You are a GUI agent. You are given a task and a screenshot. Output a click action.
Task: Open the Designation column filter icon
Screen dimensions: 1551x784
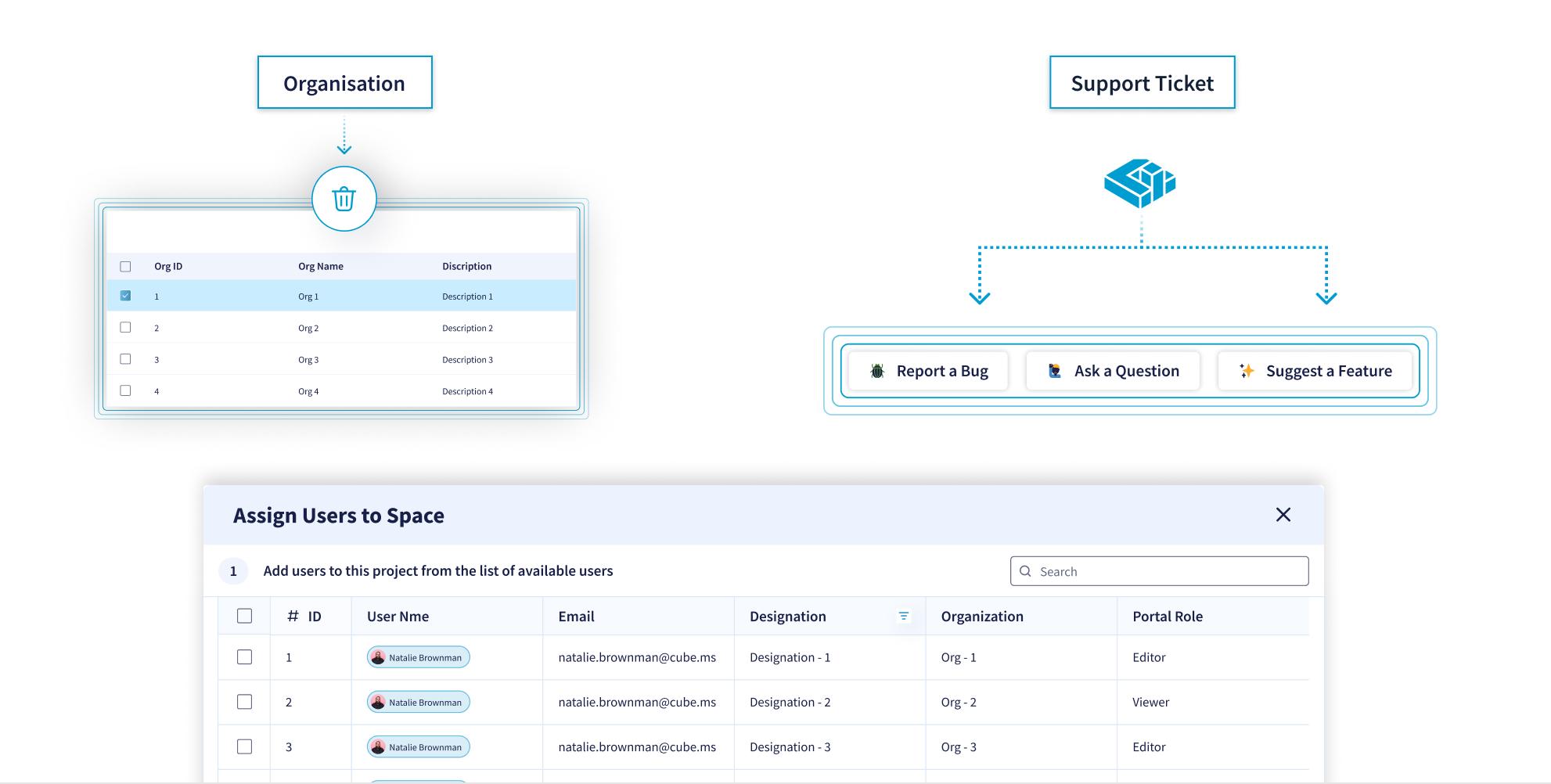904,617
